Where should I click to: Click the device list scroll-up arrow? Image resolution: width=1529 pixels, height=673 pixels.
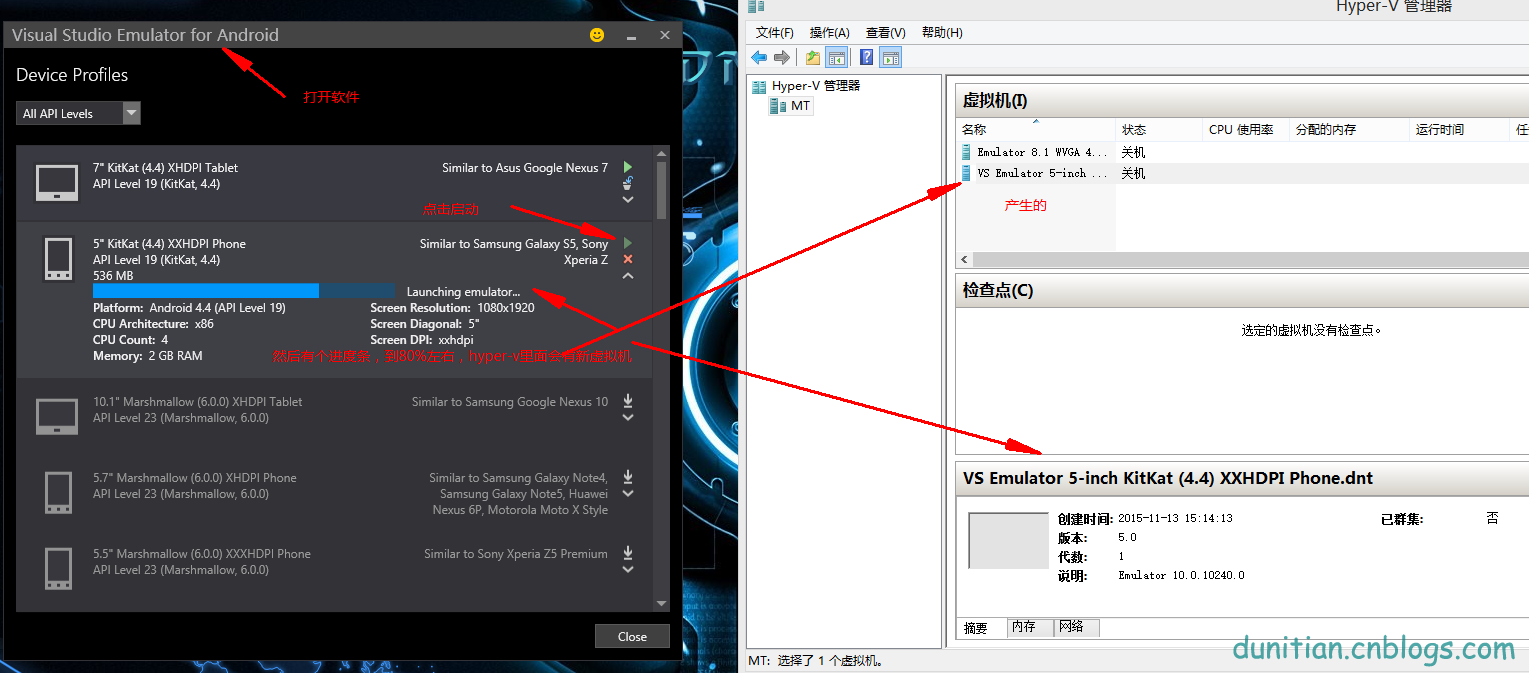pyautogui.click(x=661, y=153)
